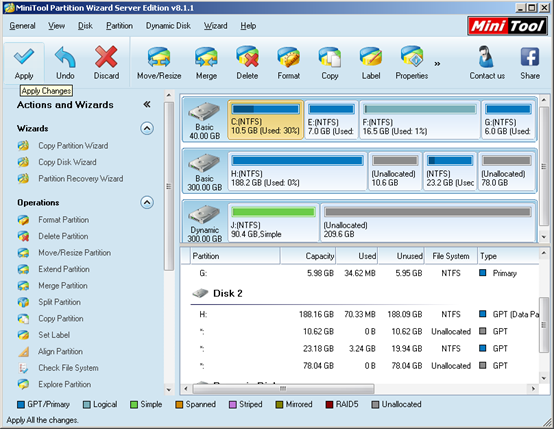
Task: Select the H: row in partition list
Action: pos(360,314)
